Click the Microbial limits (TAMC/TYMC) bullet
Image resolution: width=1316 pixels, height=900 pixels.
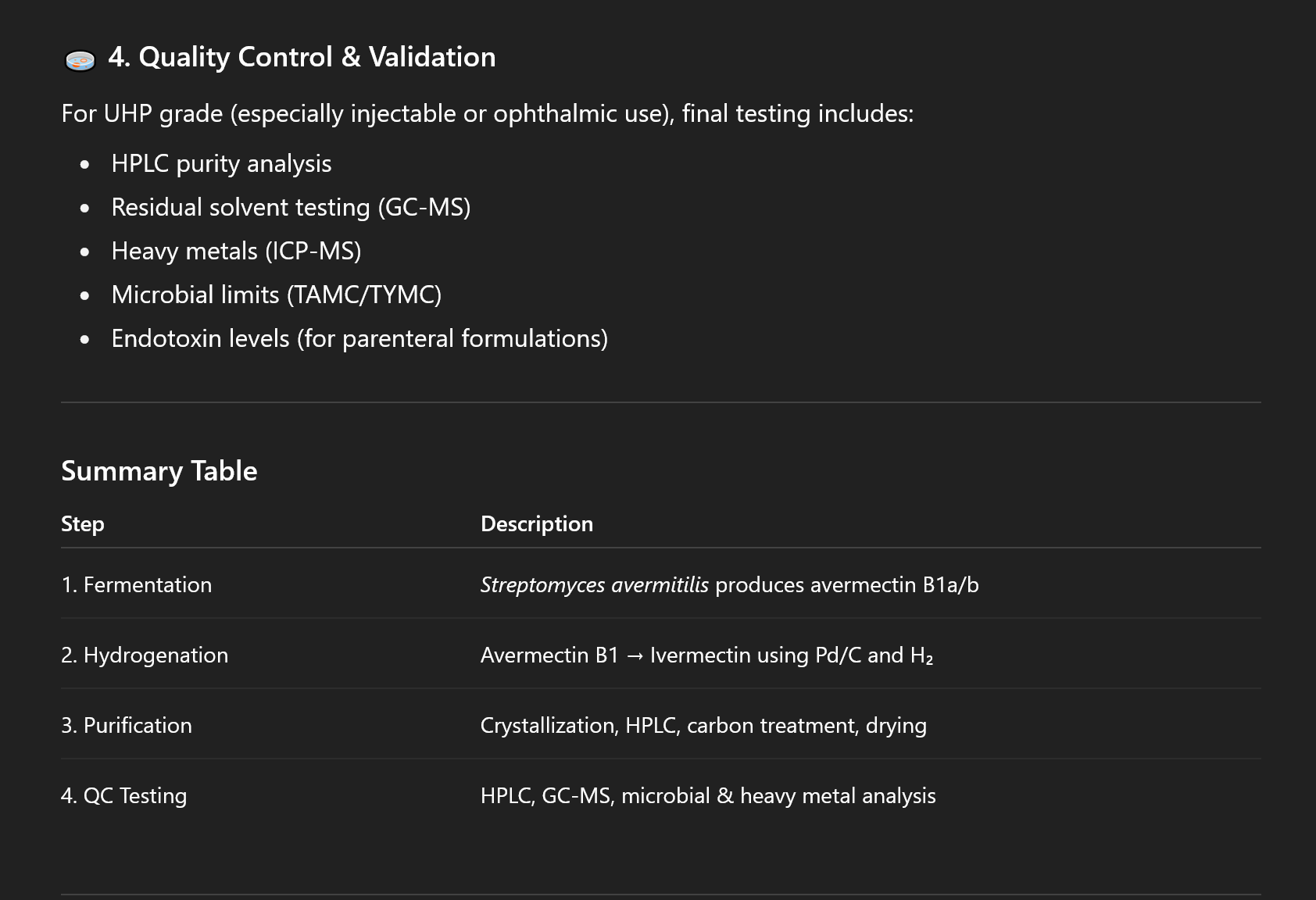(x=276, y=295)
